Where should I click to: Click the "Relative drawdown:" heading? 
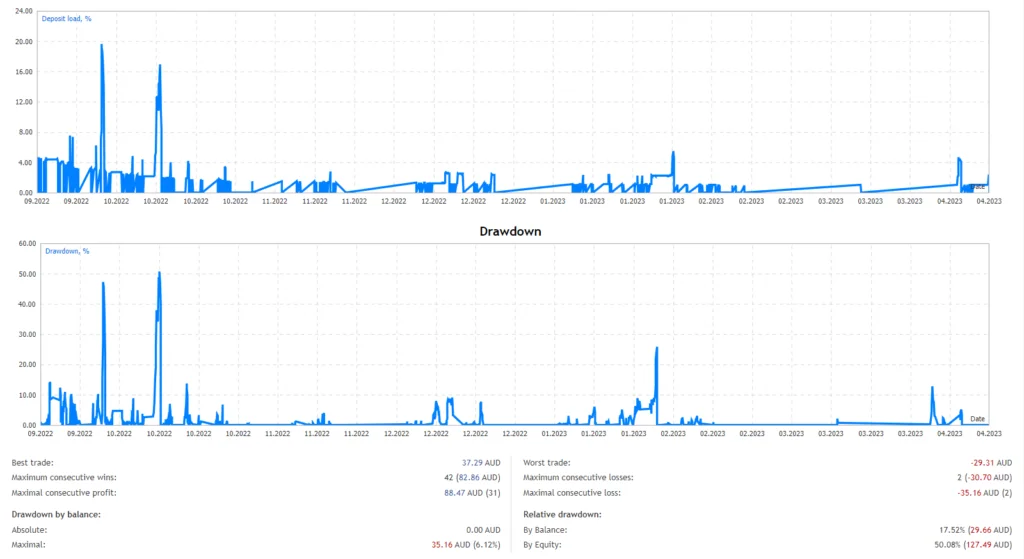tap(562, 514)
